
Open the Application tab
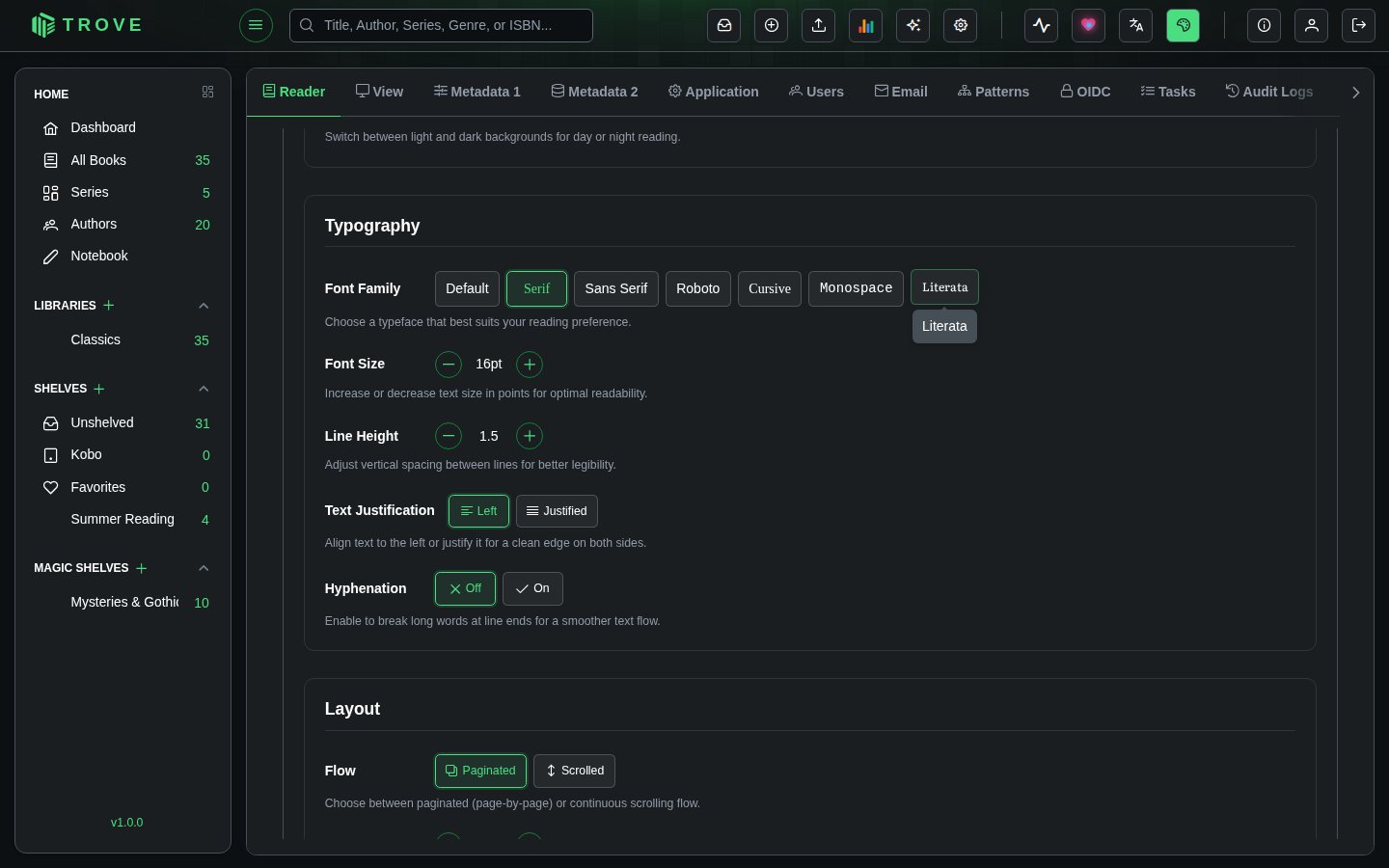coord(714,92)
